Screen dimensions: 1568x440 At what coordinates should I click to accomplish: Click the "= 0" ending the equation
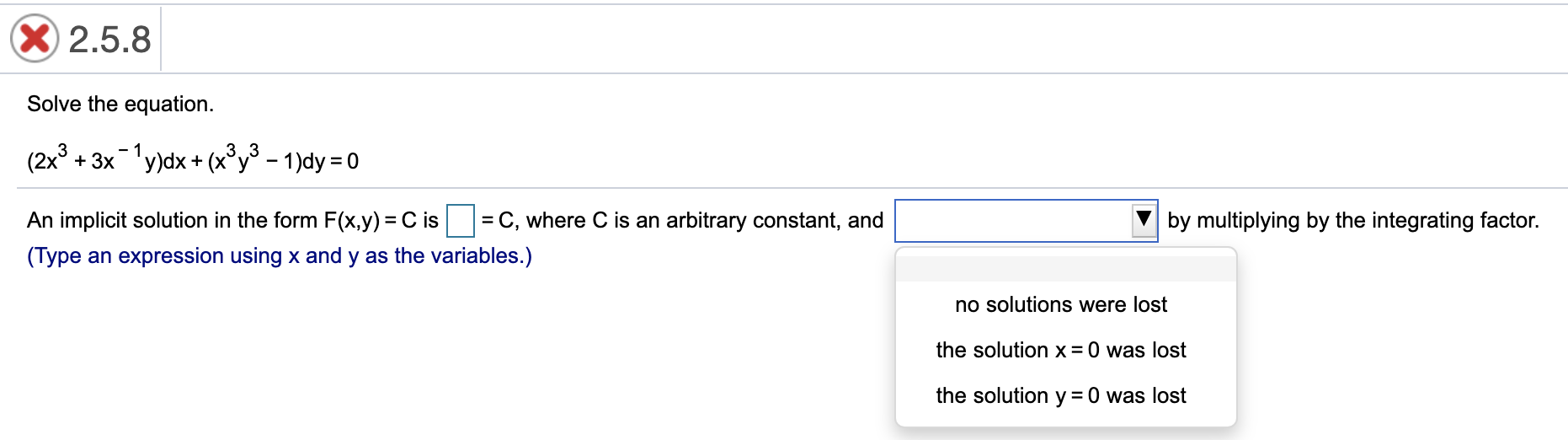tap(346, 161)
